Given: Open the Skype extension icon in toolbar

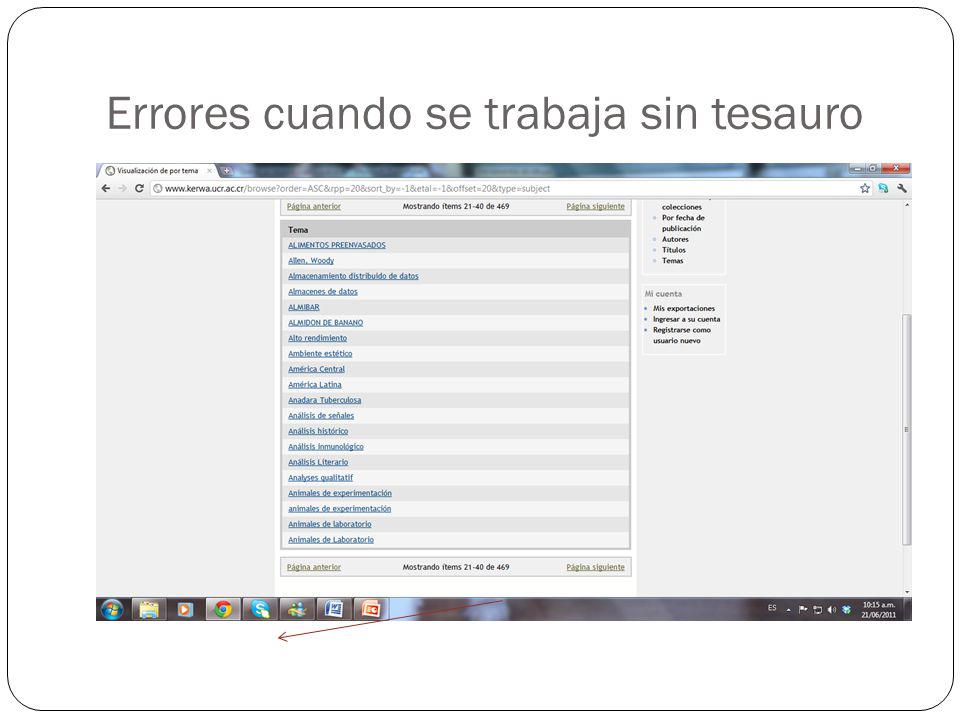Looking at the screenshot, I should [x=883, y=189].
